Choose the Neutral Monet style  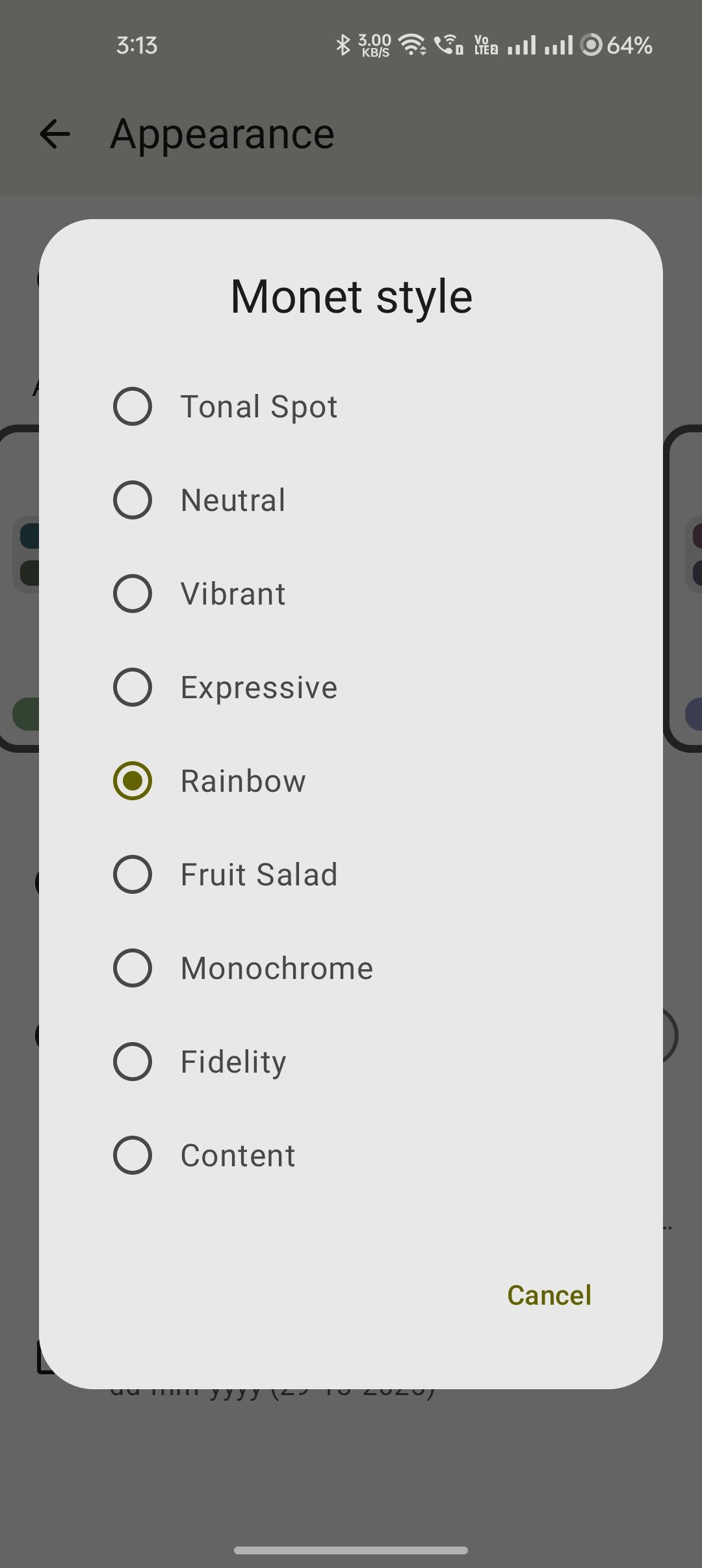pos(133,501)
